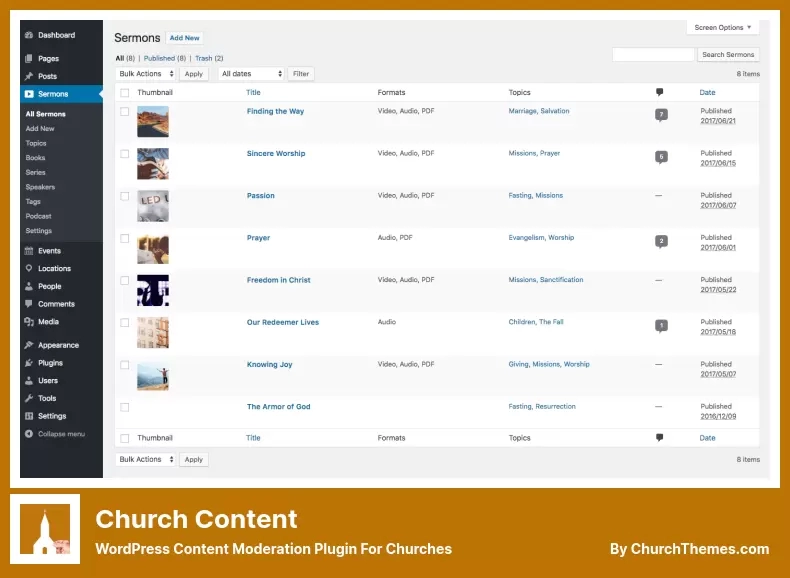
Task: Click the Comments bubble icon in sidebar
Action: click(29, 304)
